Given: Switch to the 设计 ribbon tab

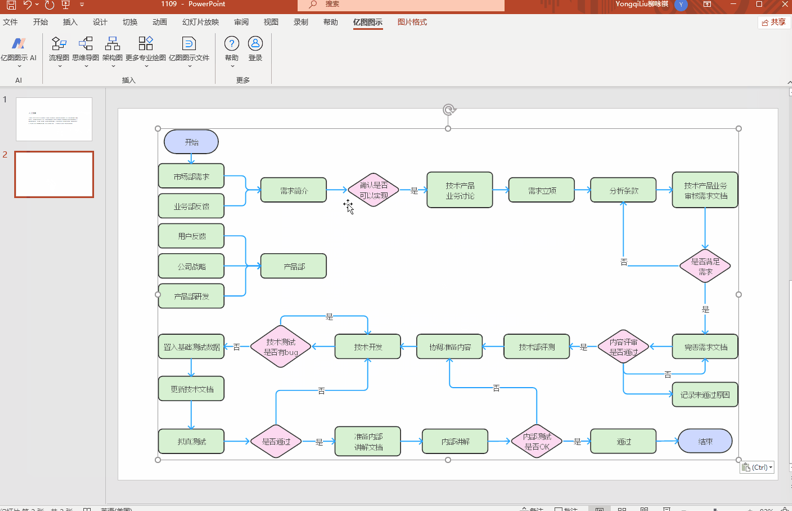Looking at the screenshot, I should coord(100,22).
